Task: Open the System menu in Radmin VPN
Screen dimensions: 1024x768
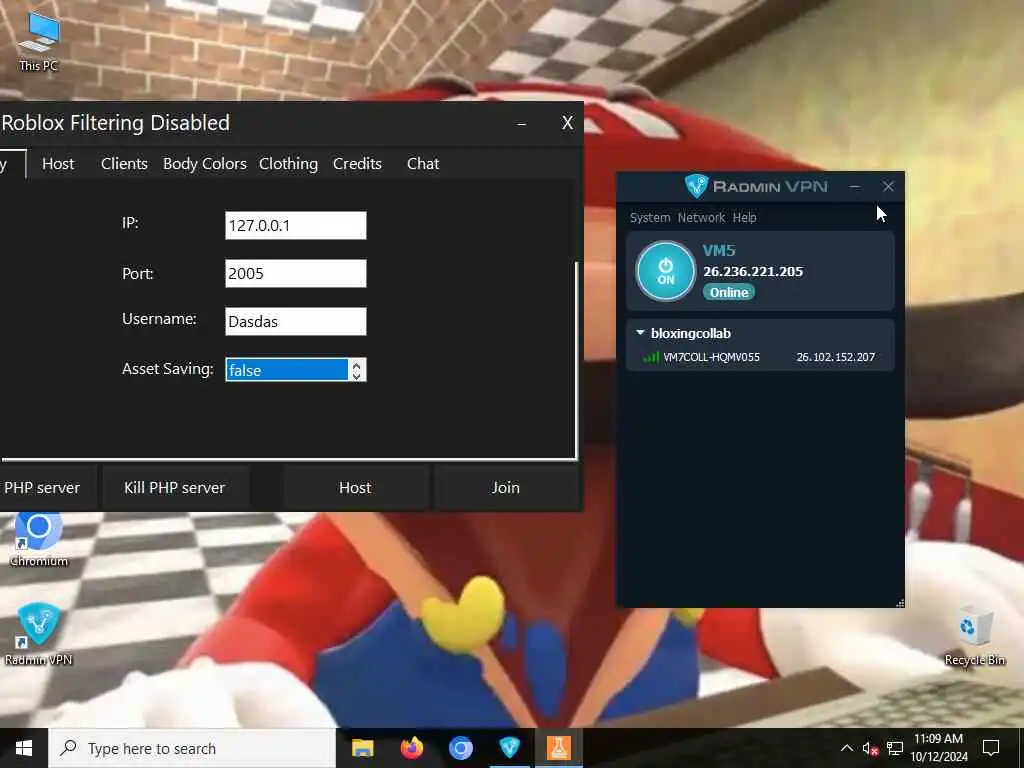Action: pos(650,217)
